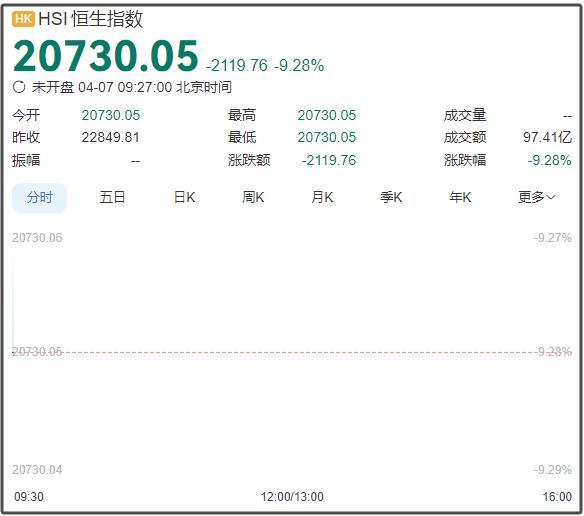Click the circular refresh status icon
This screenshot has width=584, height=516.
[x=19, y=87]
